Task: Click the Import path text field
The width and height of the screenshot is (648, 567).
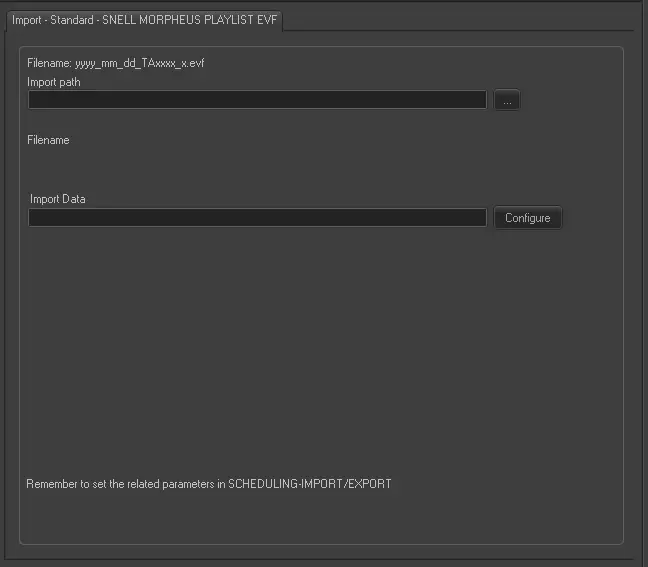Action: pos(256,100)
